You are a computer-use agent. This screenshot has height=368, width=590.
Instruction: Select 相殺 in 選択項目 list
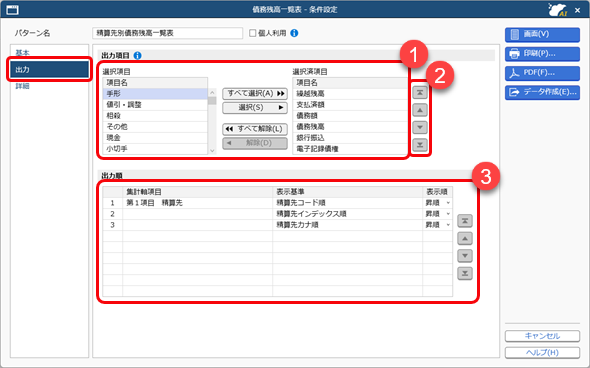(x=155, y=116)
